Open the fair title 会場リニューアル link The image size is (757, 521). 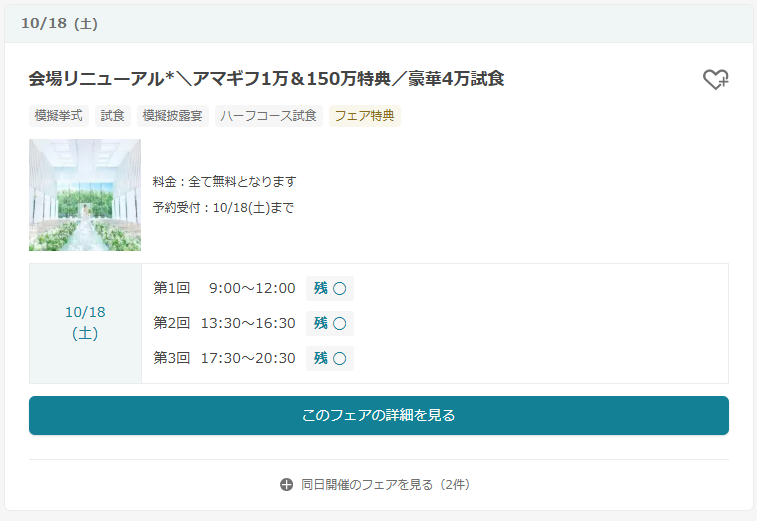tap(266, 79)
